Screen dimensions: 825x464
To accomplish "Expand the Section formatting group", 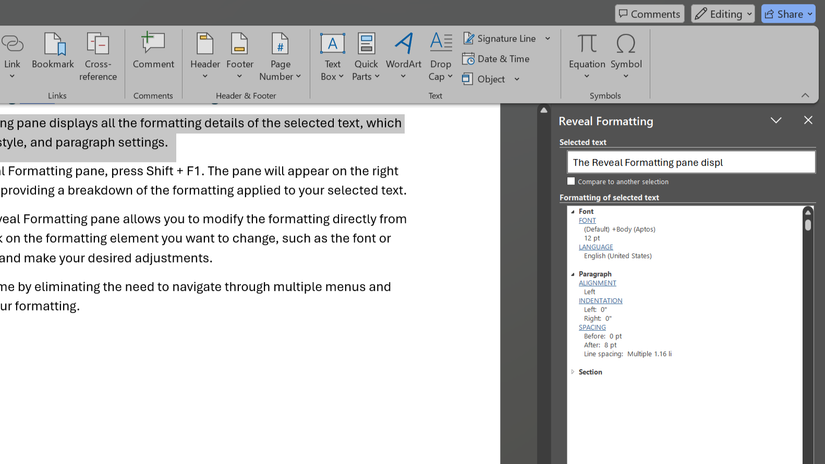I will [573, 372].
